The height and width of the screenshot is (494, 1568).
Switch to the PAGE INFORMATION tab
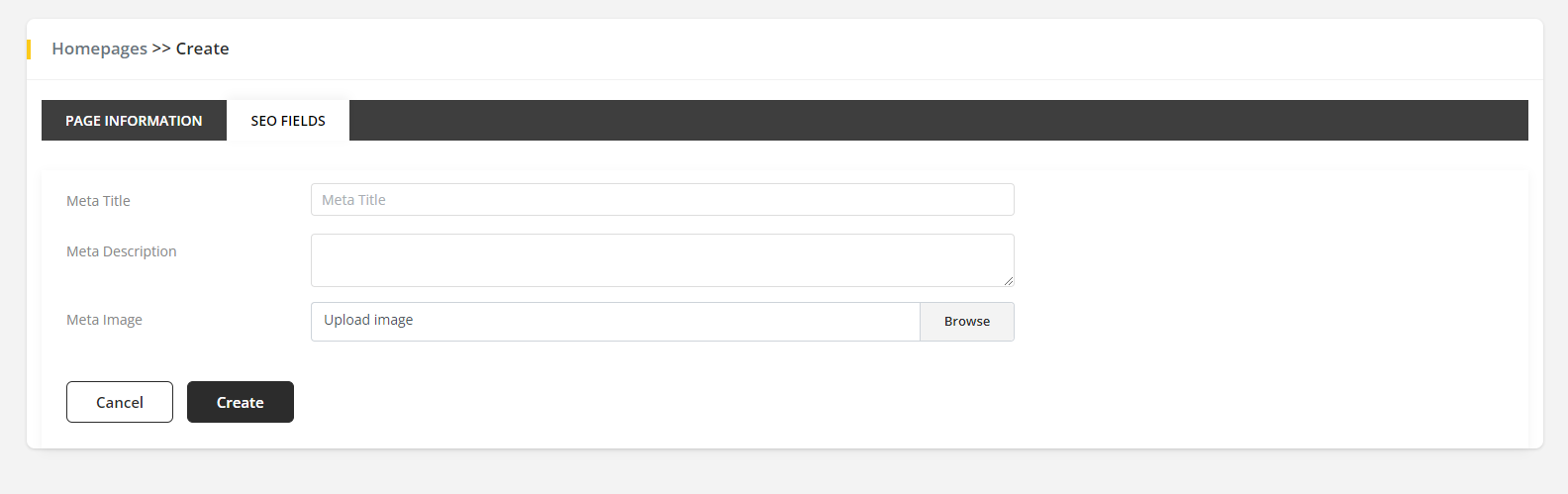[x=134, y=121]
